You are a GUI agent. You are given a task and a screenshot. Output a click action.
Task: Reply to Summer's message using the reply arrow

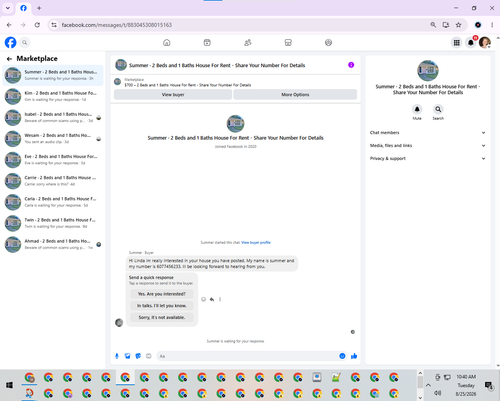coord(212,299)
